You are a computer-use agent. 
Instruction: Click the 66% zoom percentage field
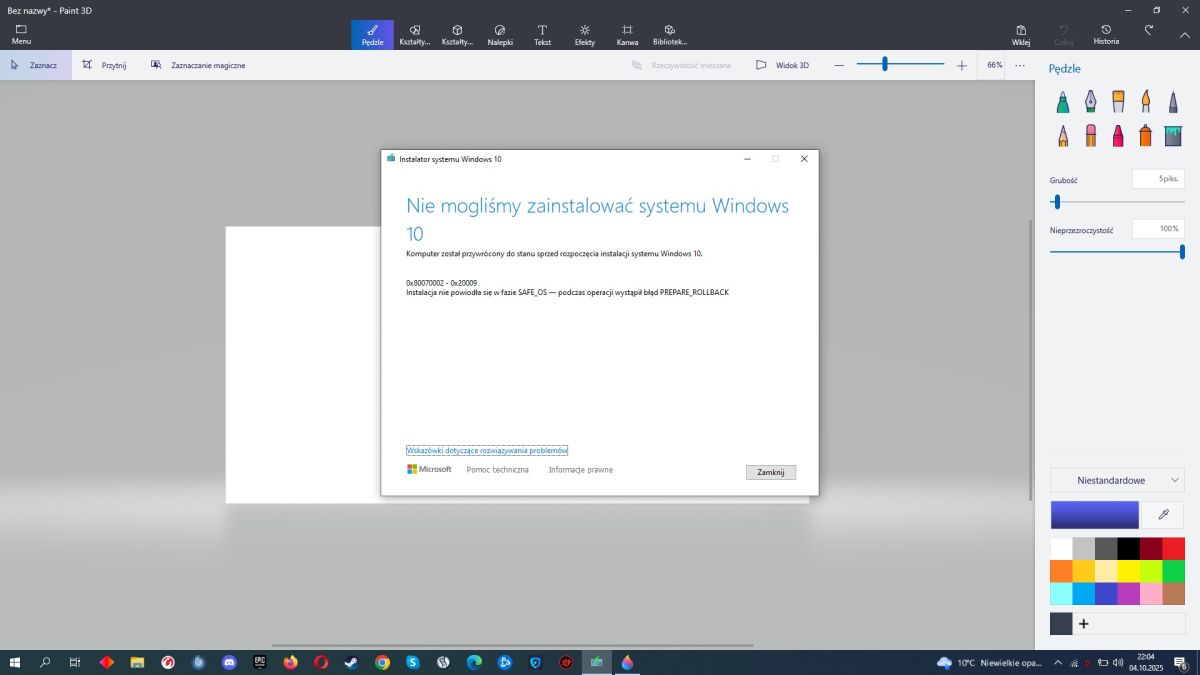click(x=993, y=65)
